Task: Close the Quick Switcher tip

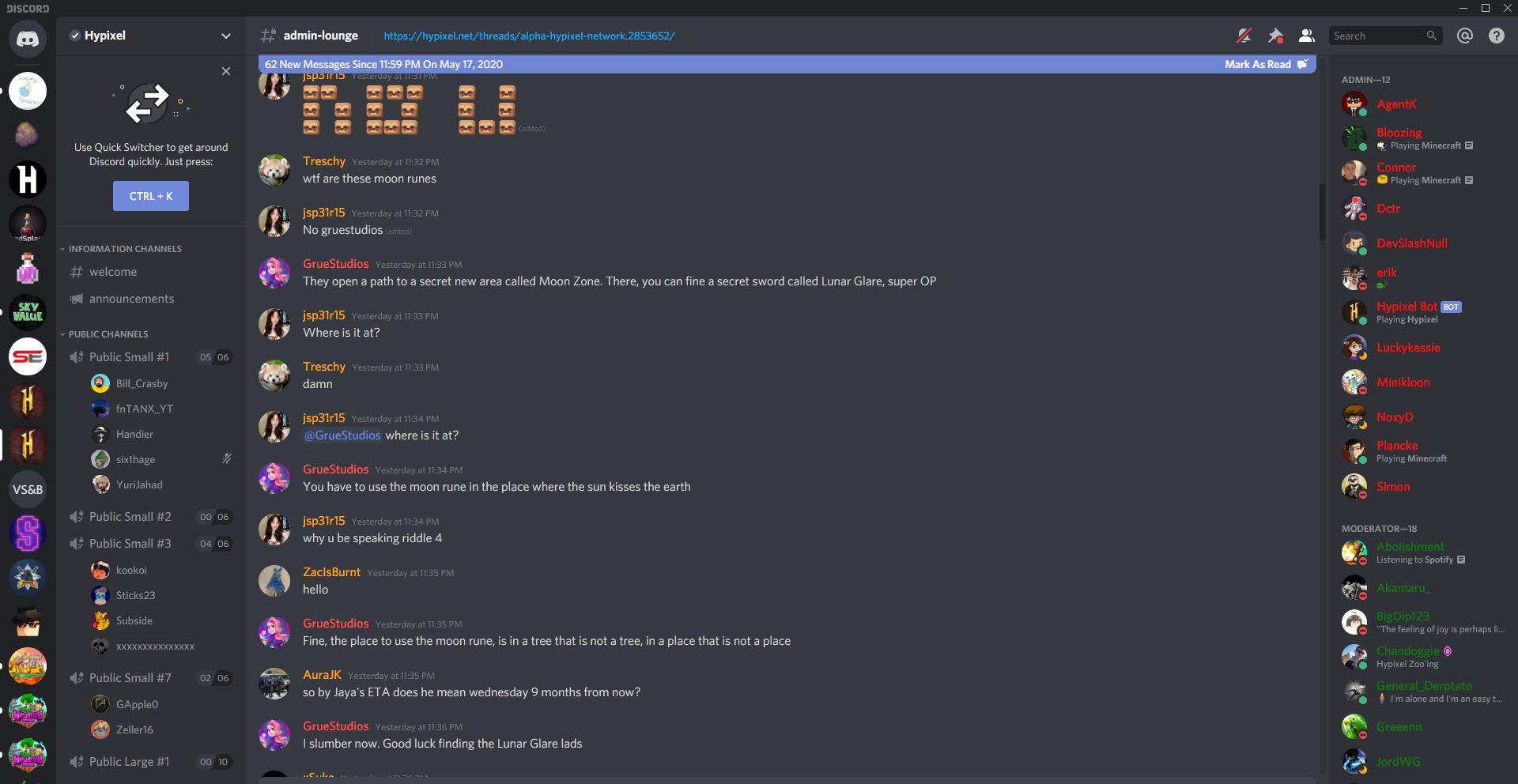Action: (226, 71)
